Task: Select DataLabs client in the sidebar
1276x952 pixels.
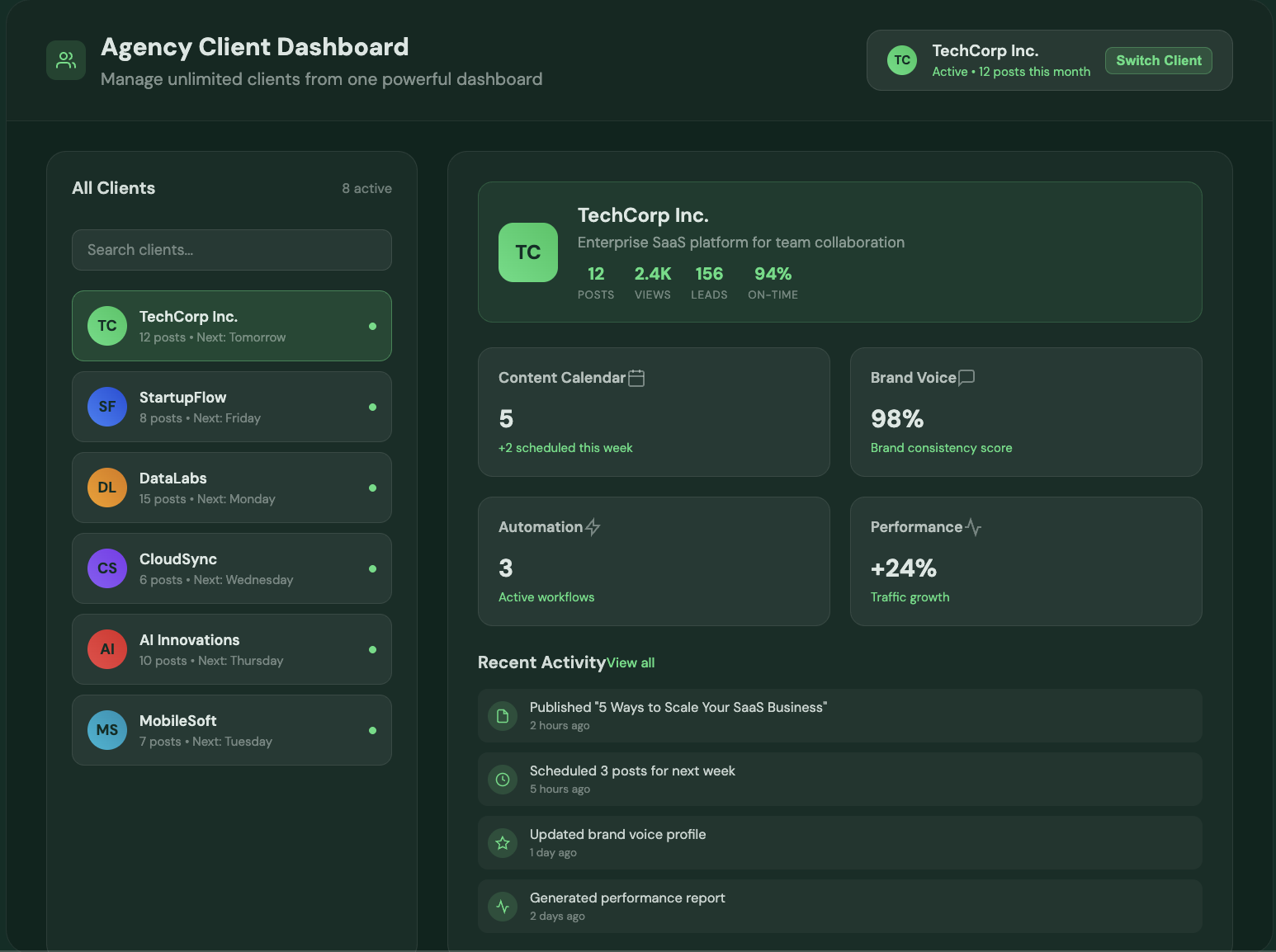Action: (232, 488)
